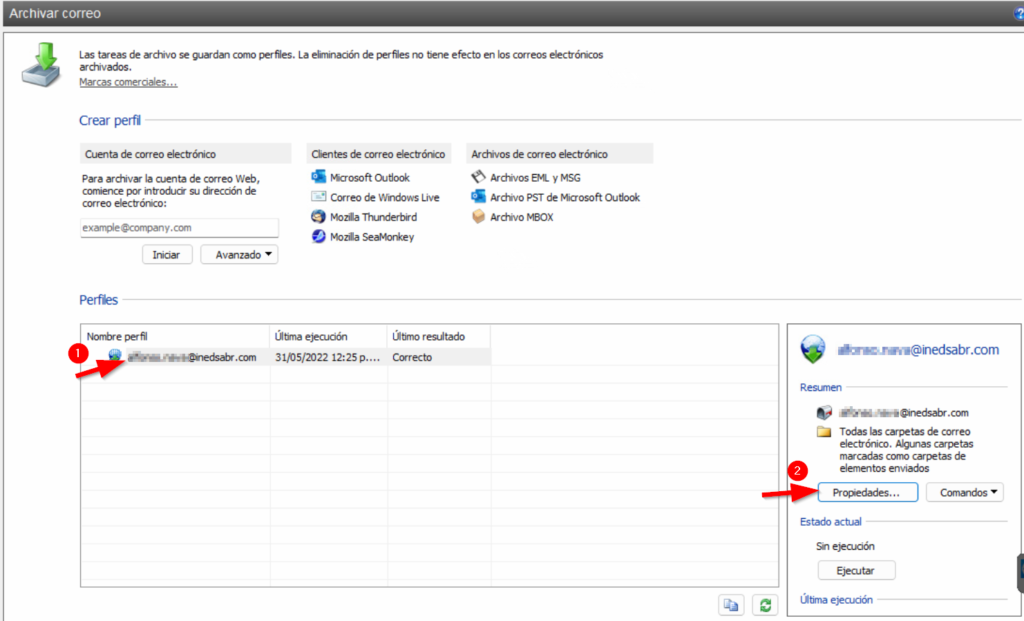
Task: Click the Mozilla SeaMonkey icon
Action: click(x=319, y=237)
